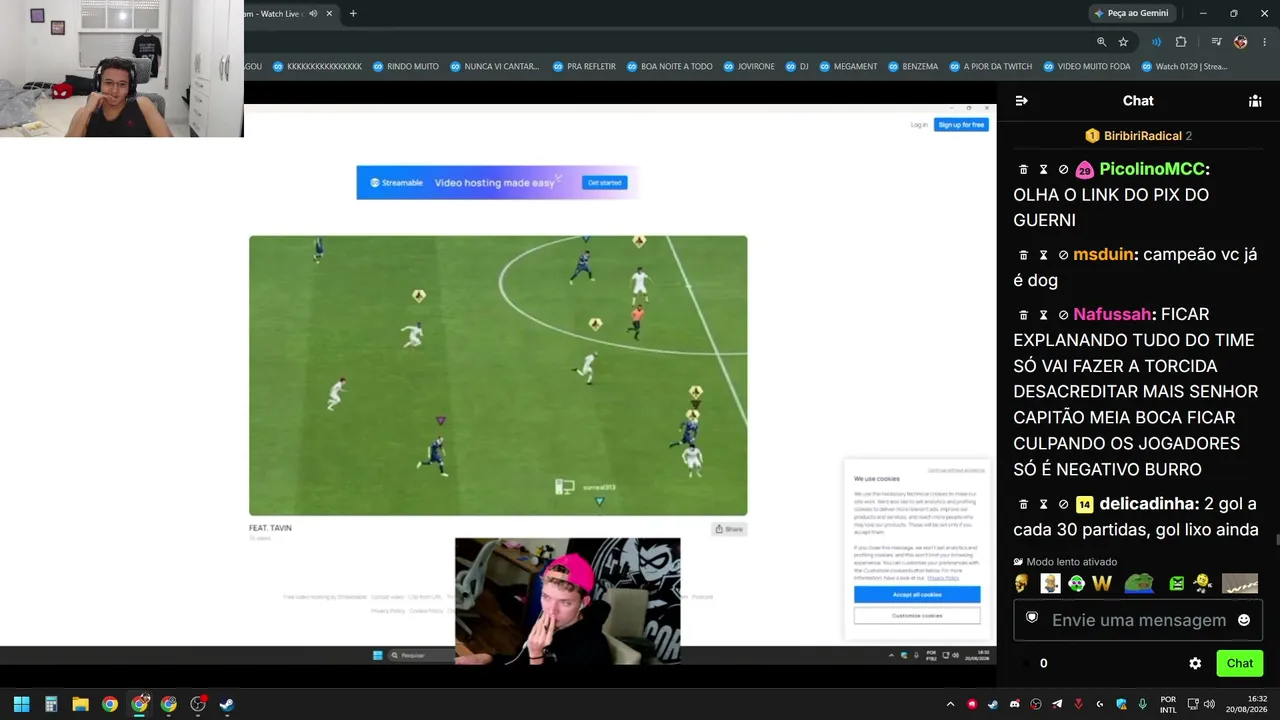Ban msduin using the circle-slash icon
Image resolution: width=1280 pixels, height=720 pixels.
click(x=1063, y=255)
